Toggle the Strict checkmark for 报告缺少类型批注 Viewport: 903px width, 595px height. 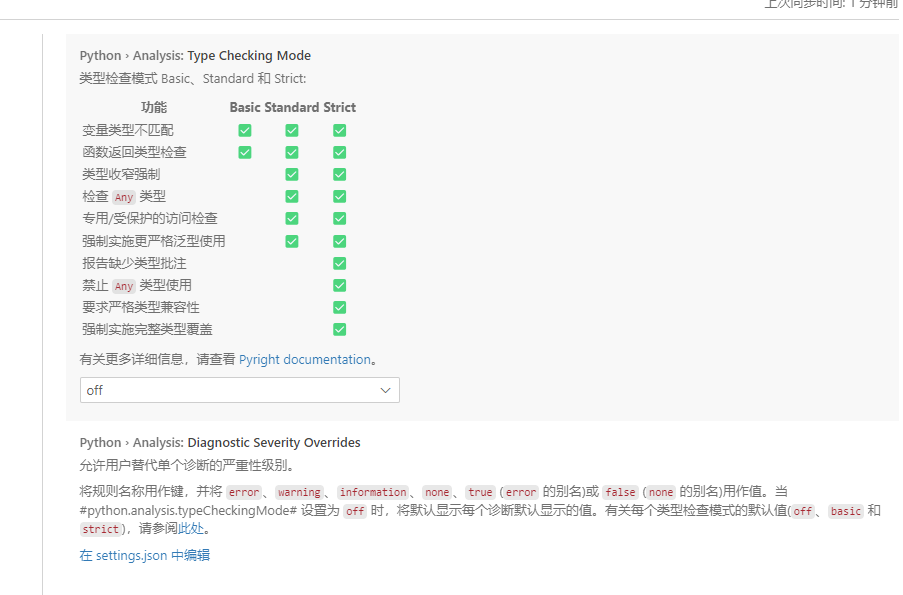pos(339,263)
